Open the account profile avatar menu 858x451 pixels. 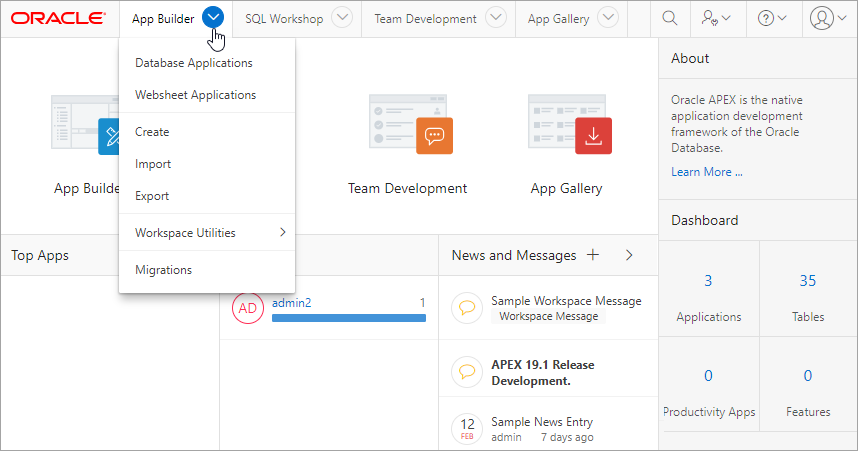click(x=828, y=19)
